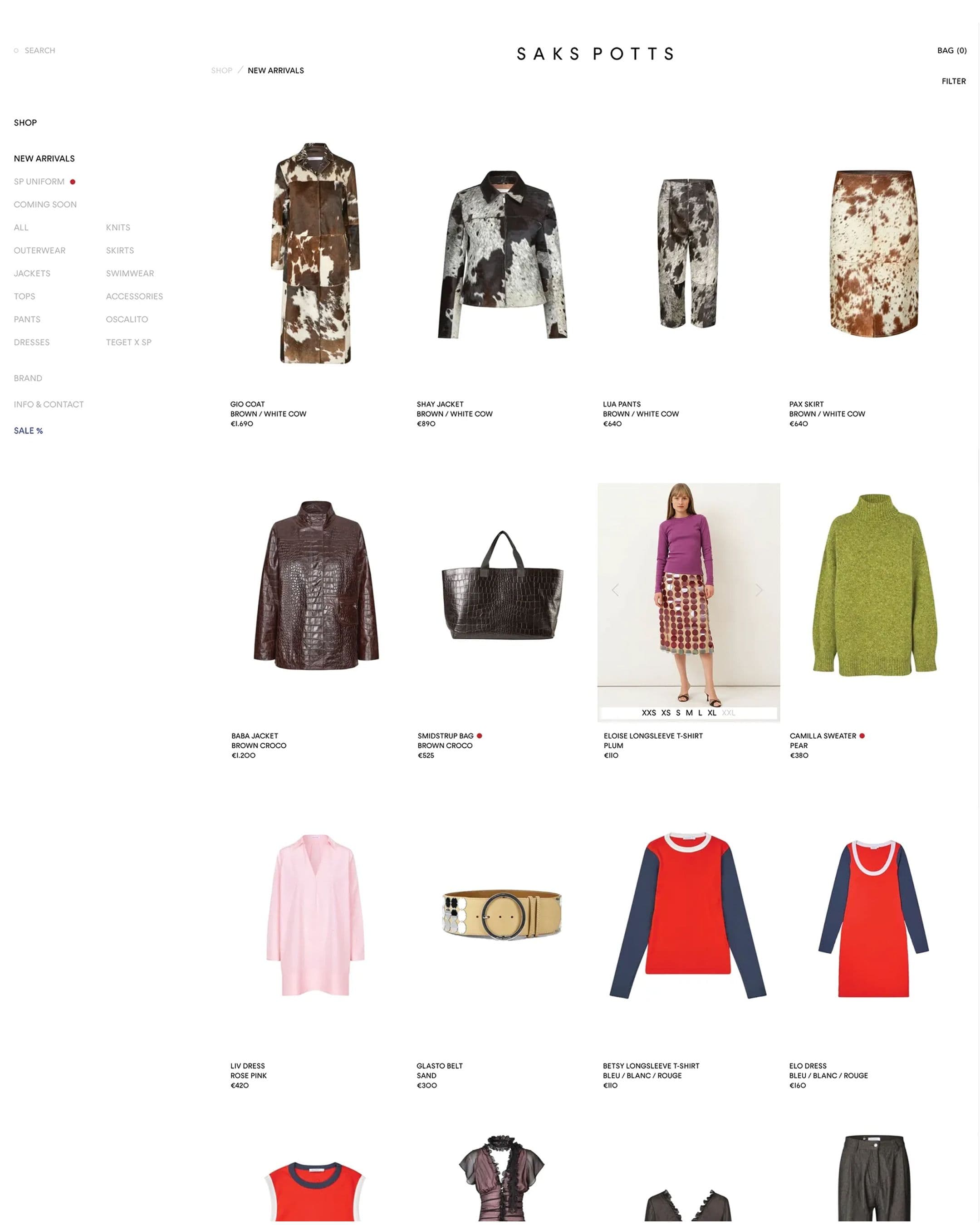980x1225 pixels.
Task: Click red dot next to Smidstrup Bag
Action: 480,736
